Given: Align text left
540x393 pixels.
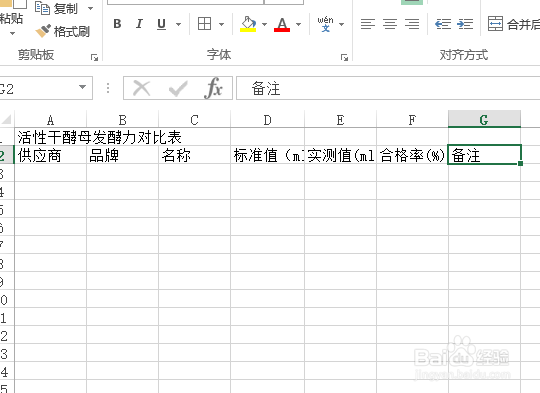Looking at the screenshot, I should pos(368,24).
